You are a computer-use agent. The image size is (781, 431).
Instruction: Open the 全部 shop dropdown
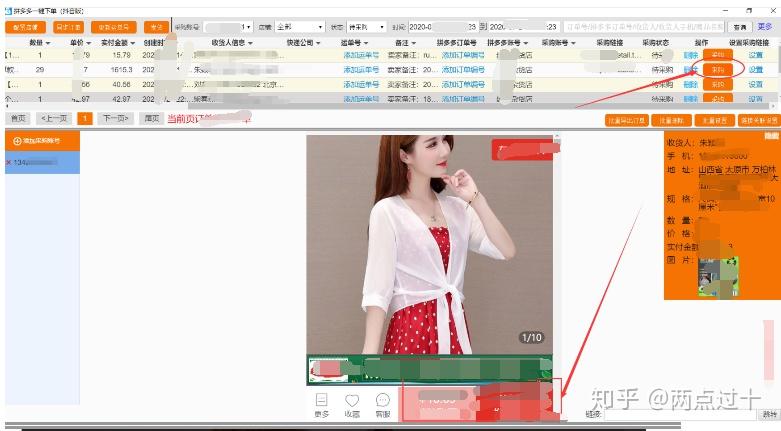(x=300, y=27)
